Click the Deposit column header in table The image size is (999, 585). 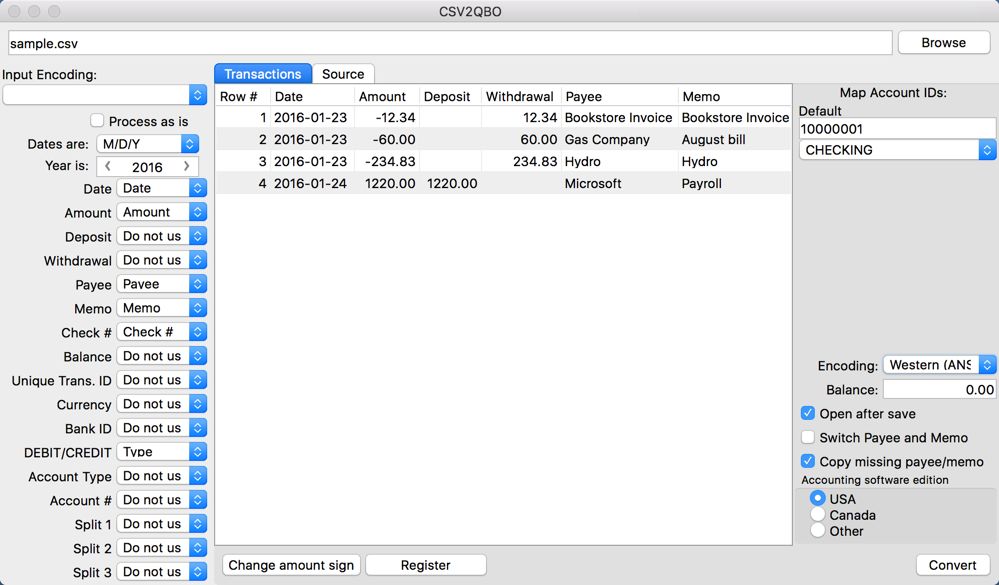click(x=450, y=96)
